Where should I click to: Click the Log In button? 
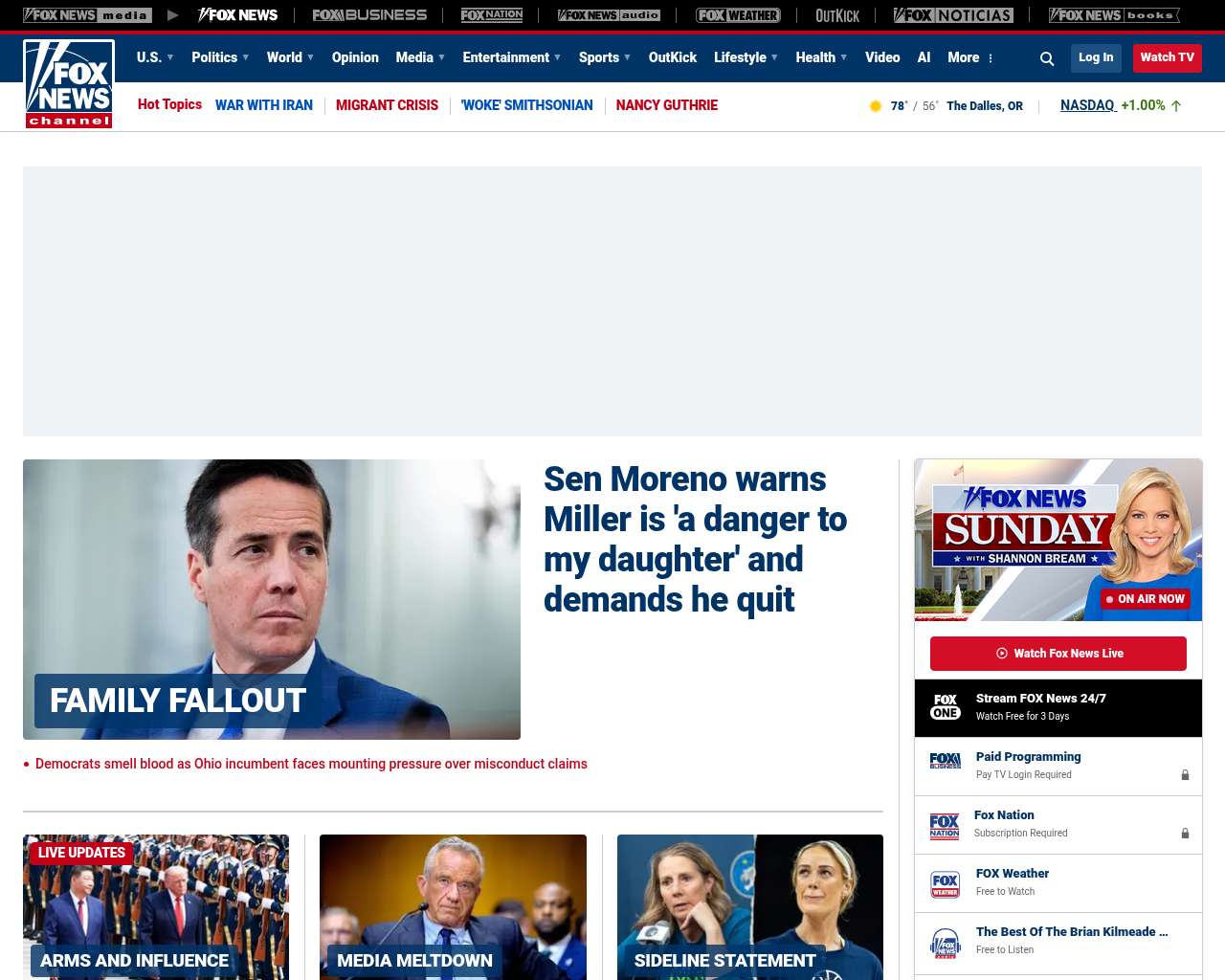point(1096,57)
